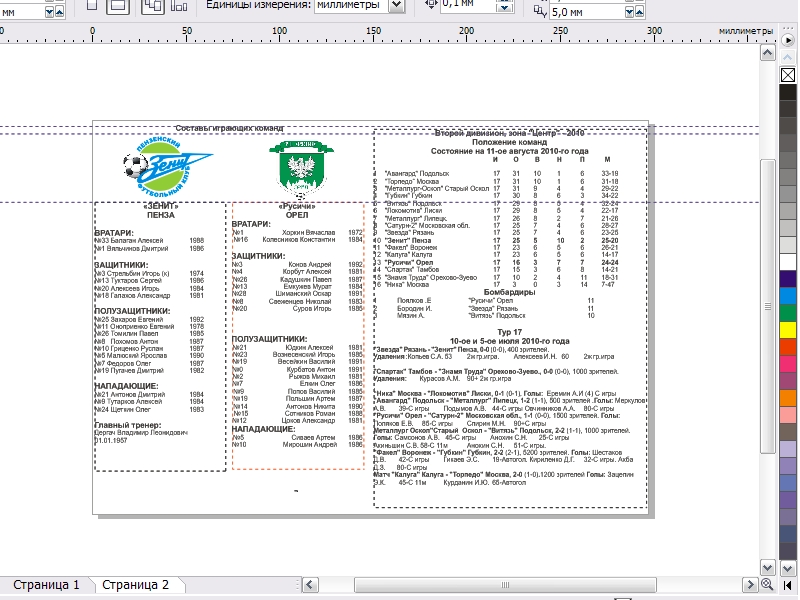
Task: Open dropdown next to 5,0 мм field
Action: tap(630, 12)
